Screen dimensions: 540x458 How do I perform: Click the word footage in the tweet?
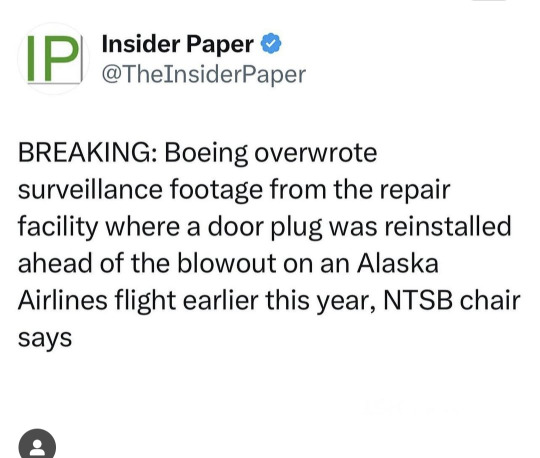[216, 190]
